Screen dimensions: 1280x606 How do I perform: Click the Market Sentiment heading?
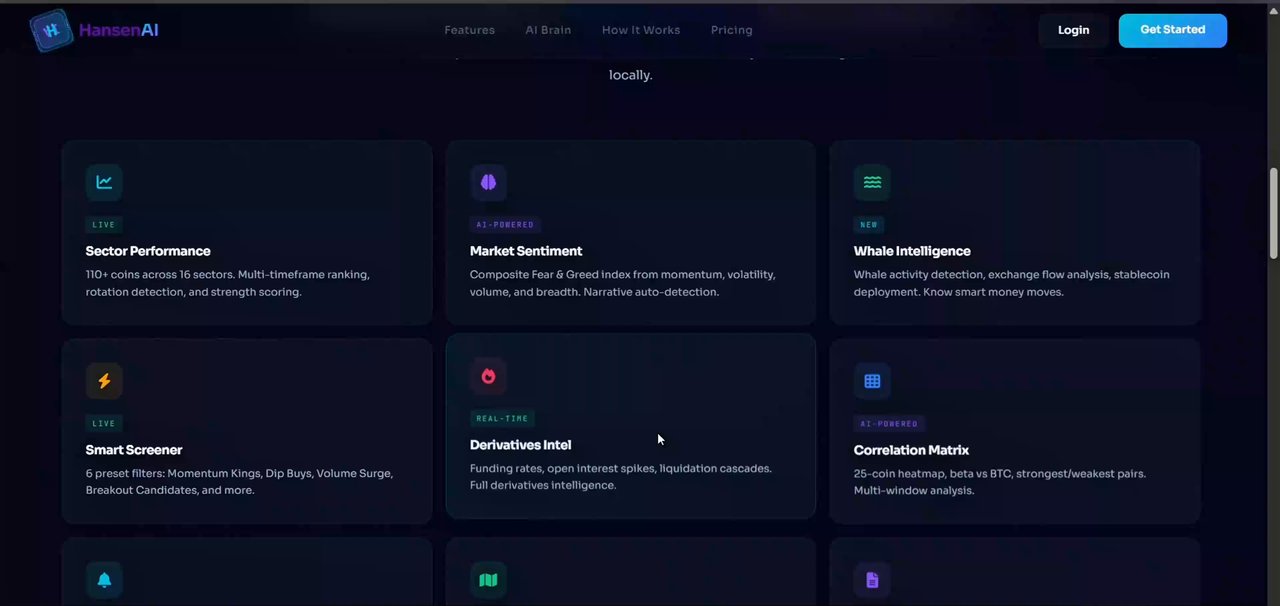pos(526,251)
